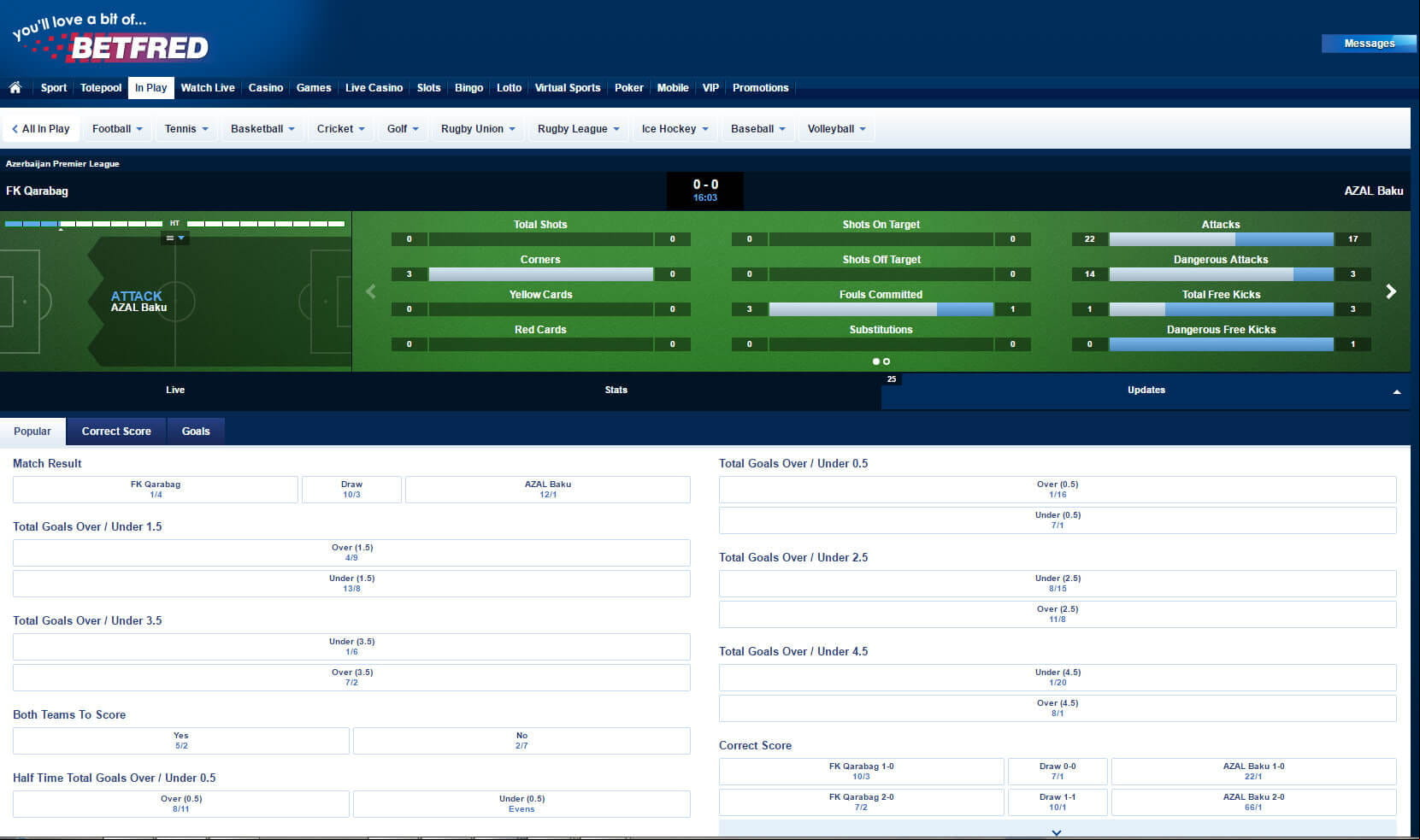Select Over (0.5) at 1/16

click(1058, 490)
